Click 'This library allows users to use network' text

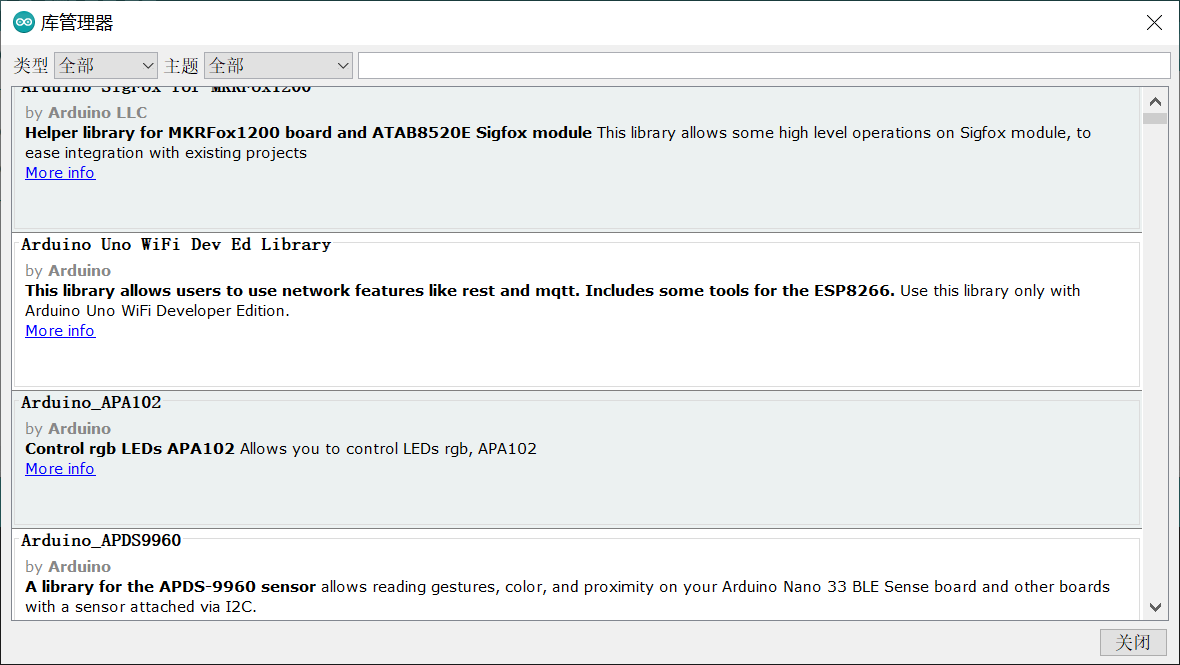click(460, 291)
